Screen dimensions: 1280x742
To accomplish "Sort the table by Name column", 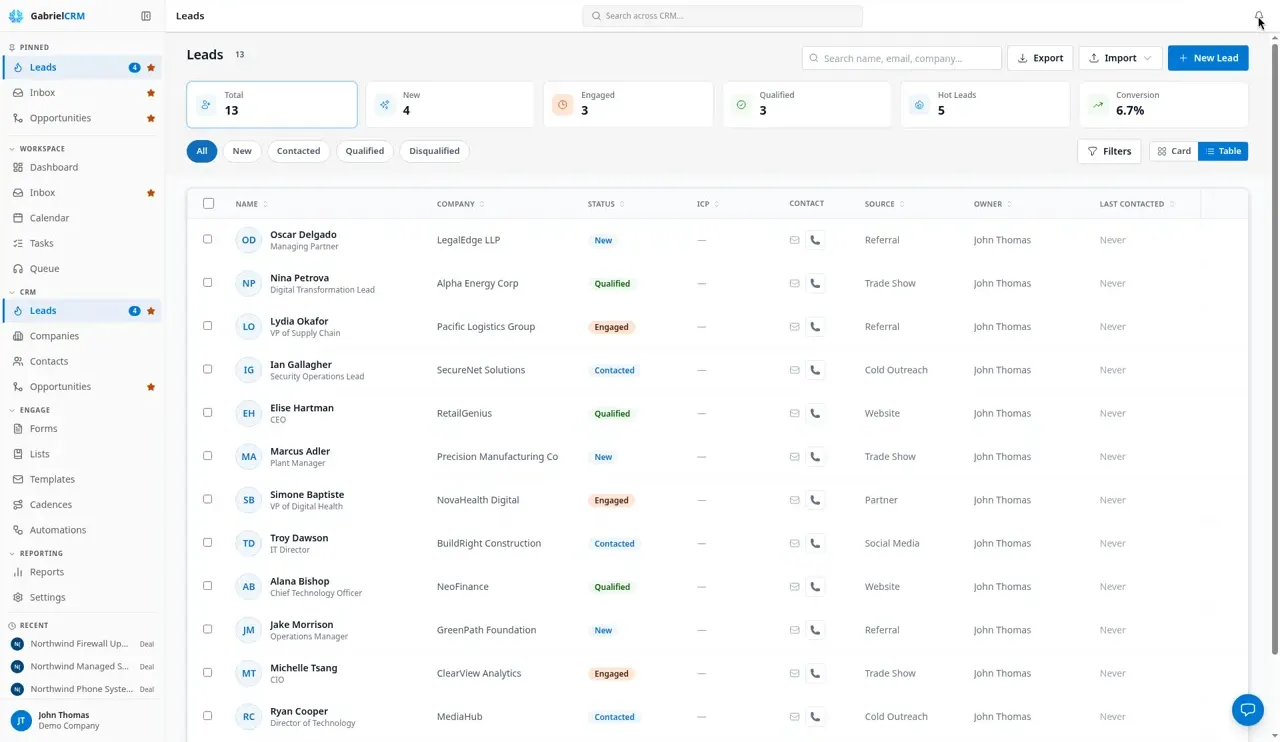I will pos(251,204).
